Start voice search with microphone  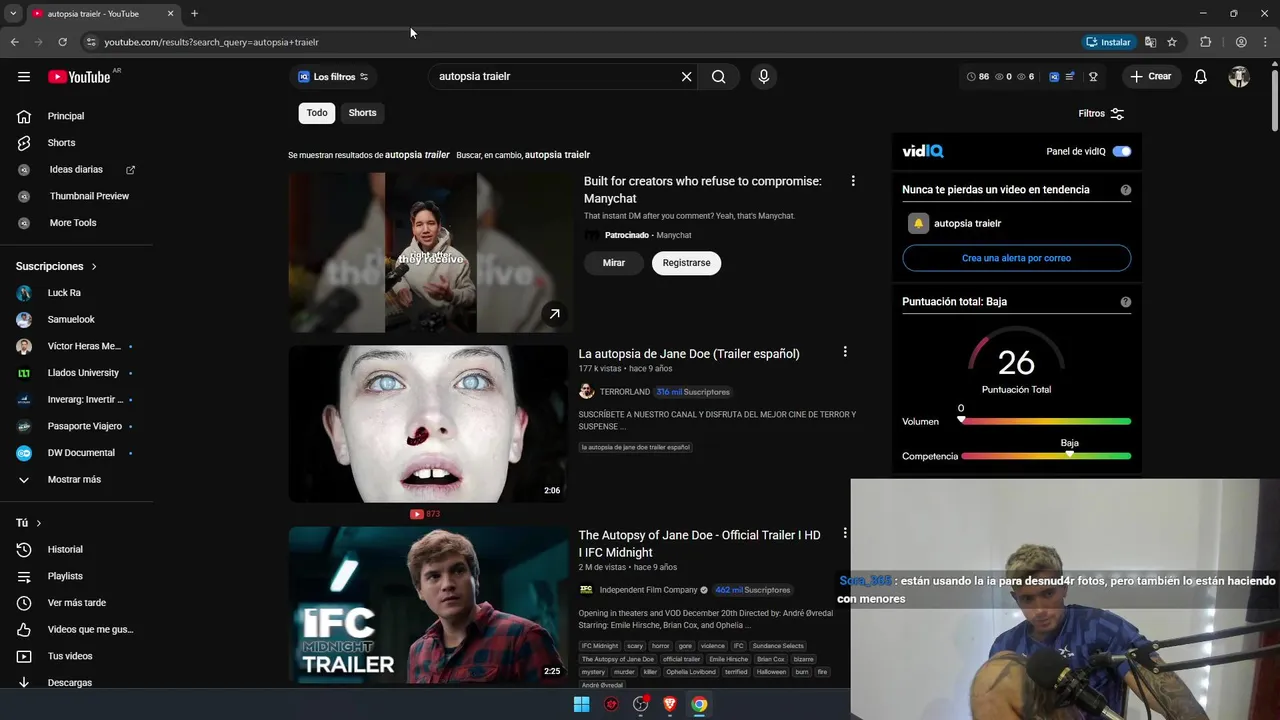tap(764, 77)
